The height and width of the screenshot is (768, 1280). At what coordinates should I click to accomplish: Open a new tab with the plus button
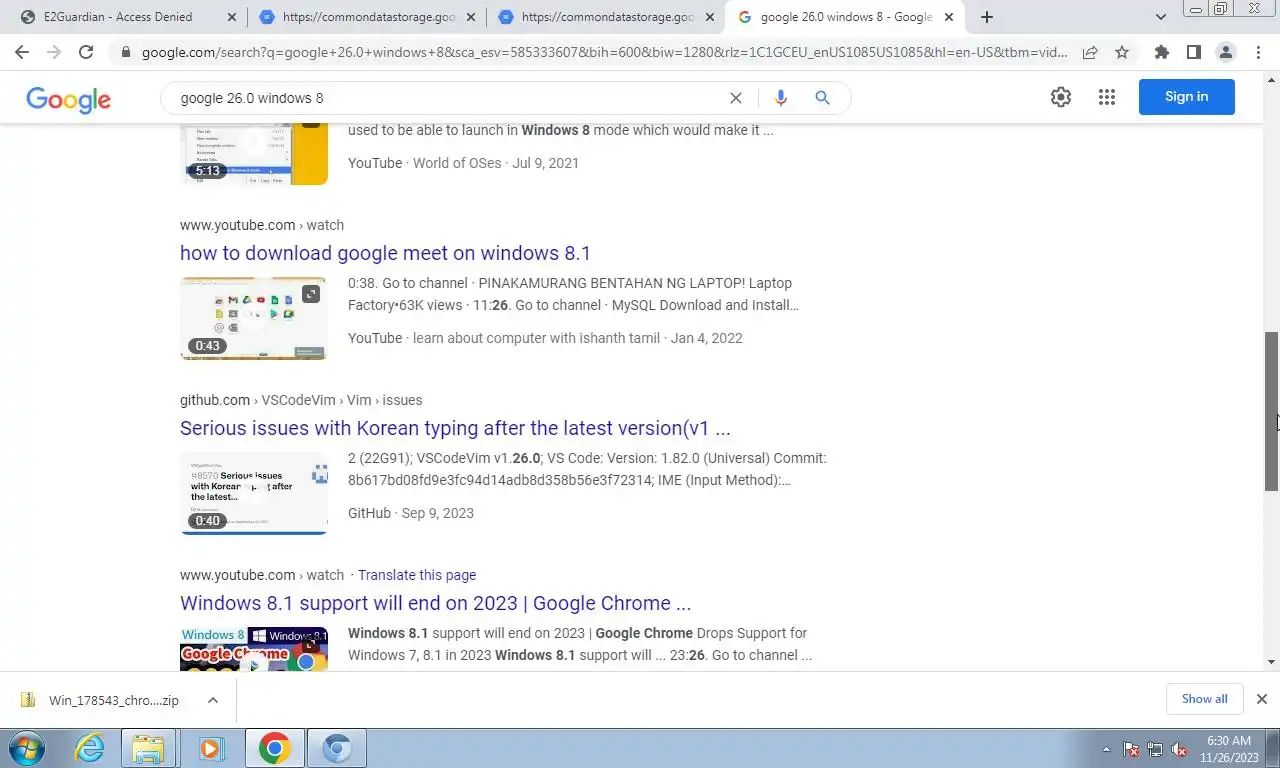pyautogui.click(x=987, y=17)
